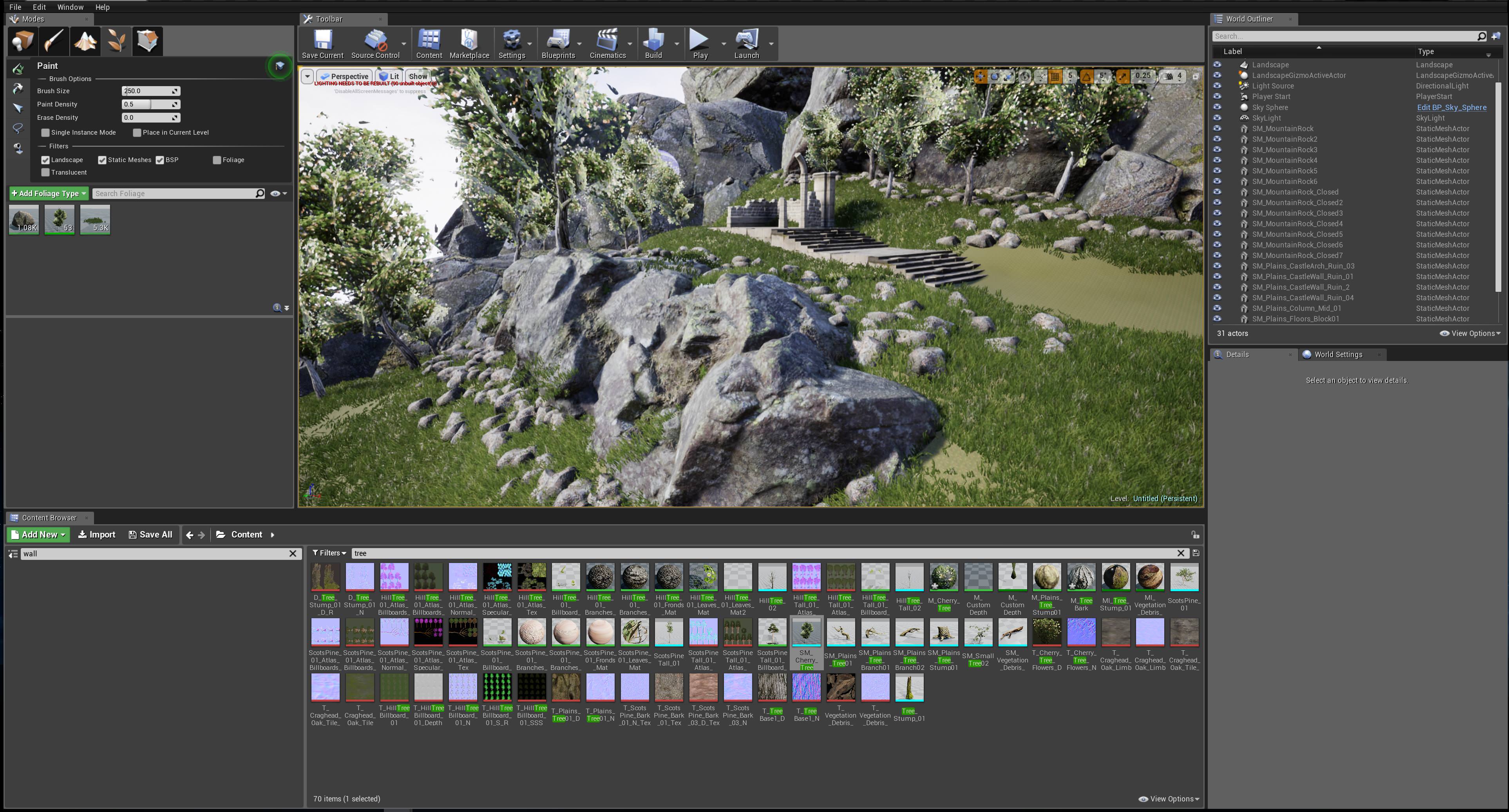
Task: Toggle visibility of Light Source actor
Action: point(1217,86)
